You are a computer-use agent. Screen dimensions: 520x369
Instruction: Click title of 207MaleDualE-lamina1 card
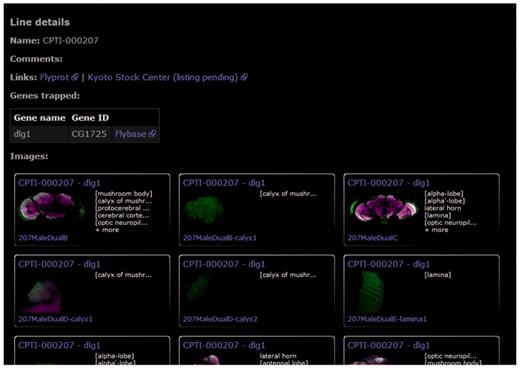pos(389,264)
